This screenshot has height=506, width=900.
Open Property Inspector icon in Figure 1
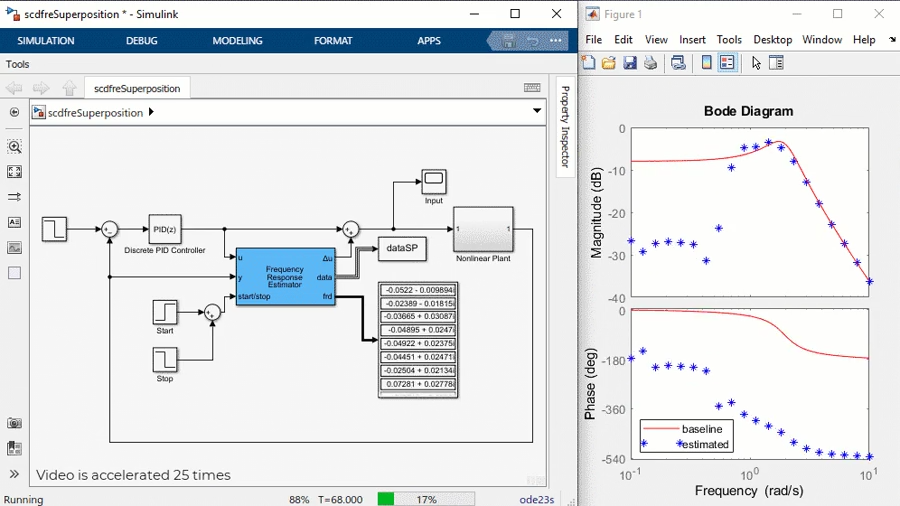coord(776,63)
